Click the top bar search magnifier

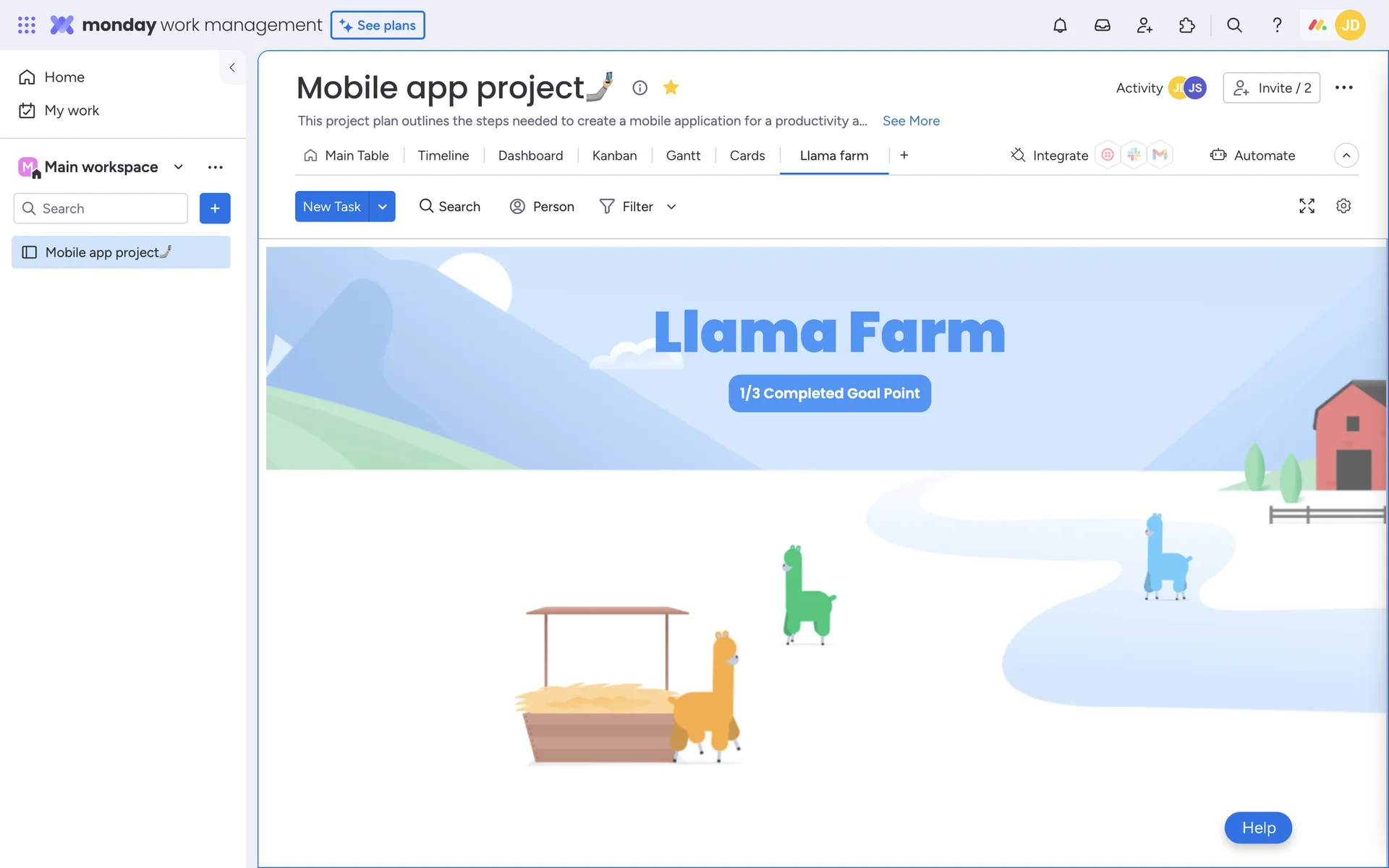[1234, 25]
